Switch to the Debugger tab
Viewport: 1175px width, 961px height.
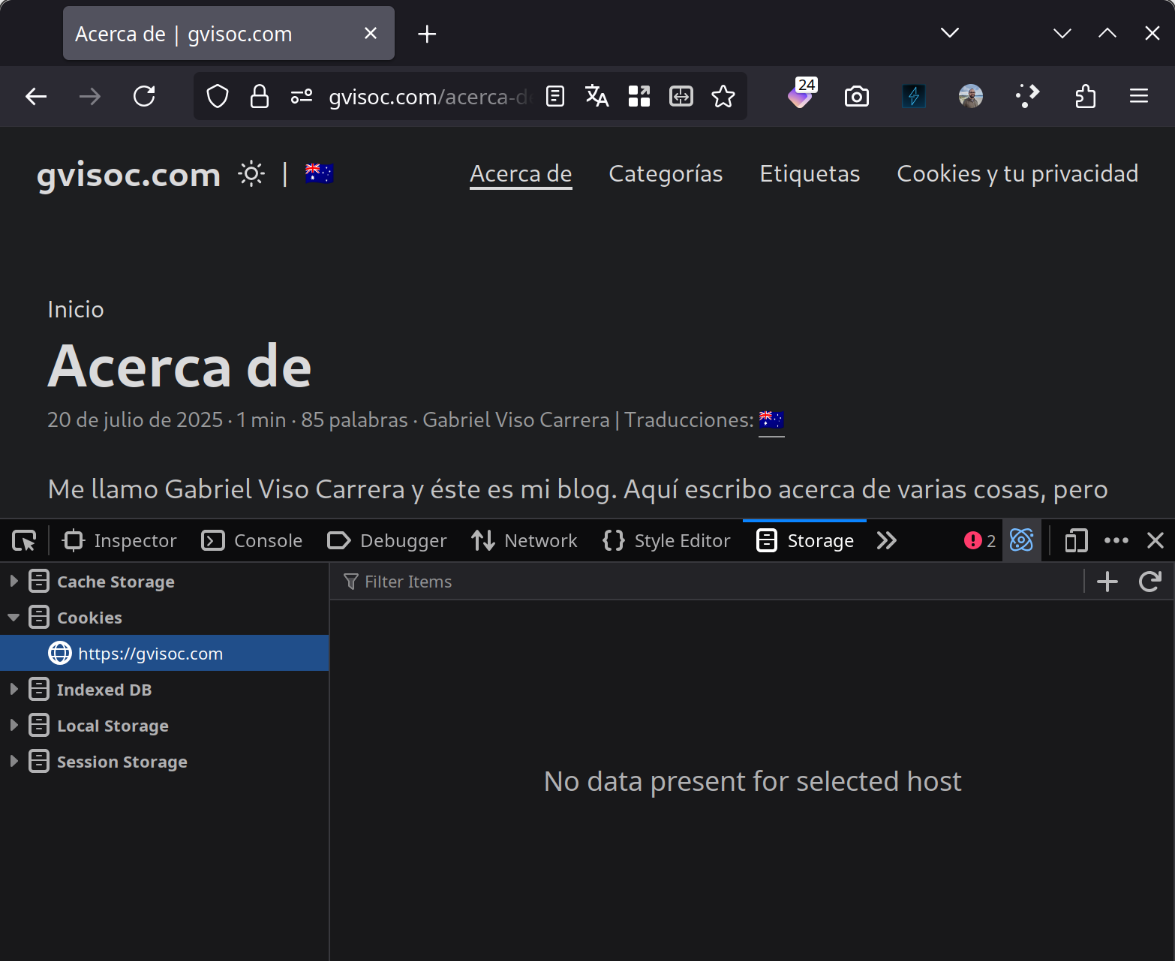387,540
